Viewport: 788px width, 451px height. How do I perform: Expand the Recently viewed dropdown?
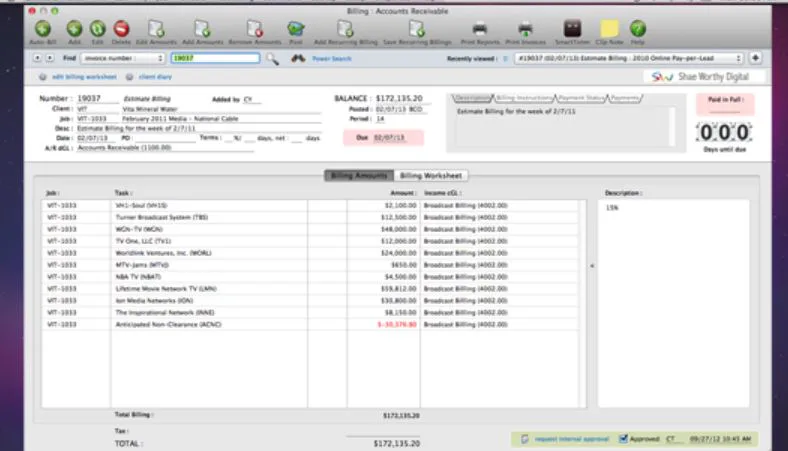click(x=628, y=58)
